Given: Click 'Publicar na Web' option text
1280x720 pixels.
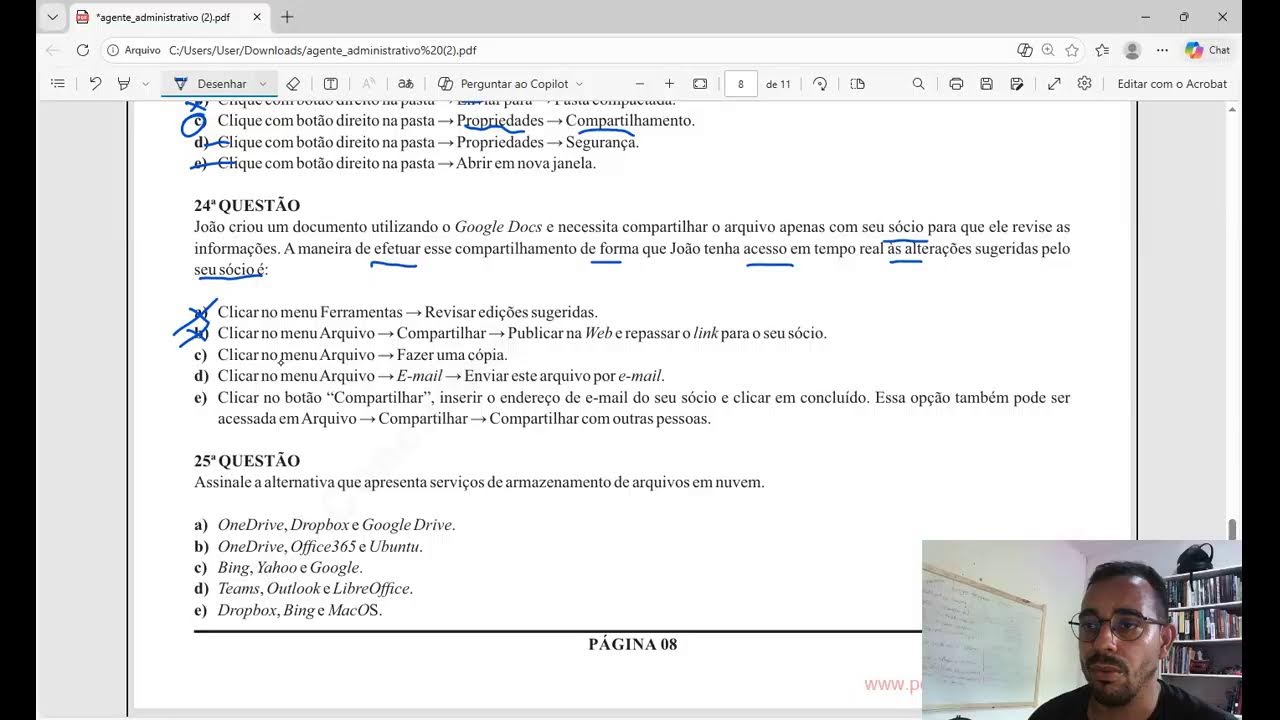Looking at the screenshot, I should (x=559, y=333).
